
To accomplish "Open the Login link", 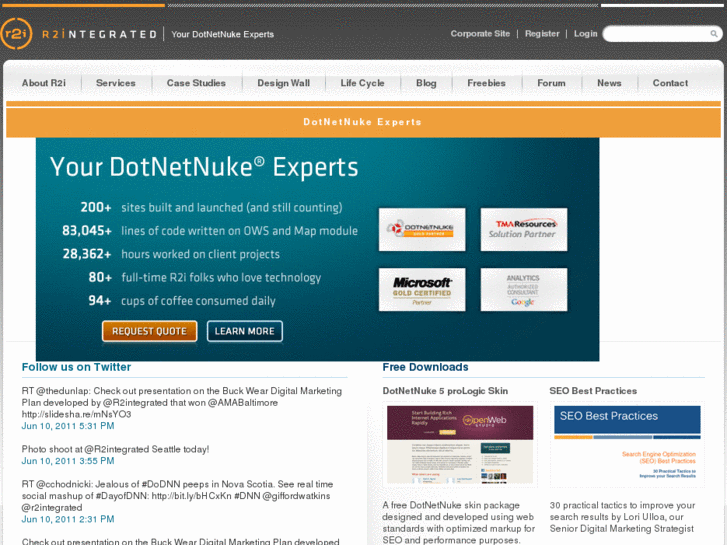I will click(585, 34).
